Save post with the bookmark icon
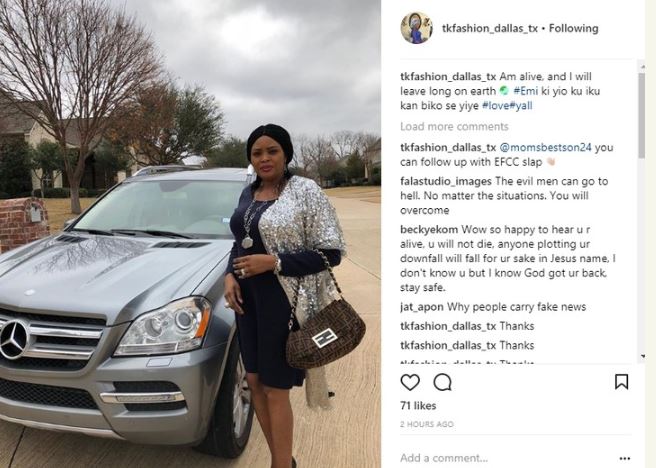This screenshot has height=468, width=656. [621, 381]
